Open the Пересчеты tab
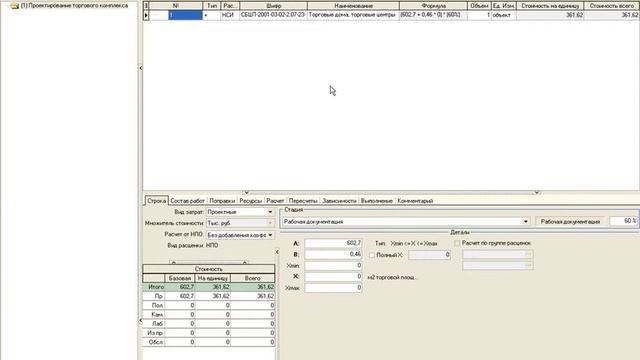The image size is (640, 360). [x=303, y=201]
